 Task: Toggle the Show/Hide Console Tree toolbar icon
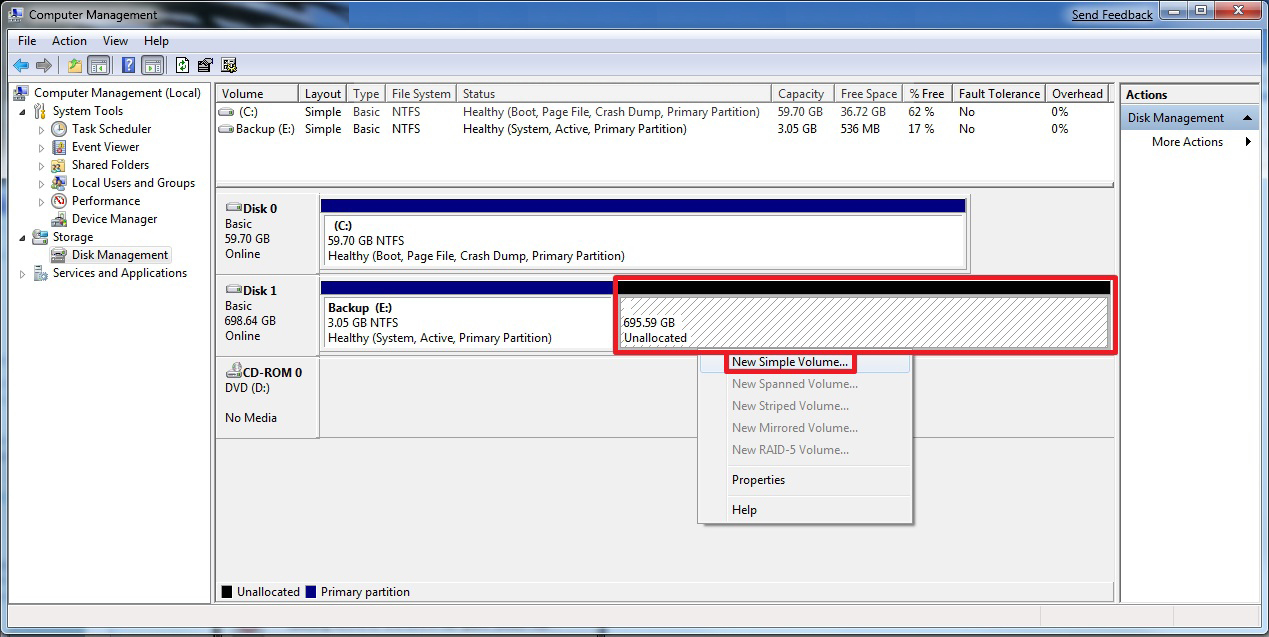coord(98,66)
